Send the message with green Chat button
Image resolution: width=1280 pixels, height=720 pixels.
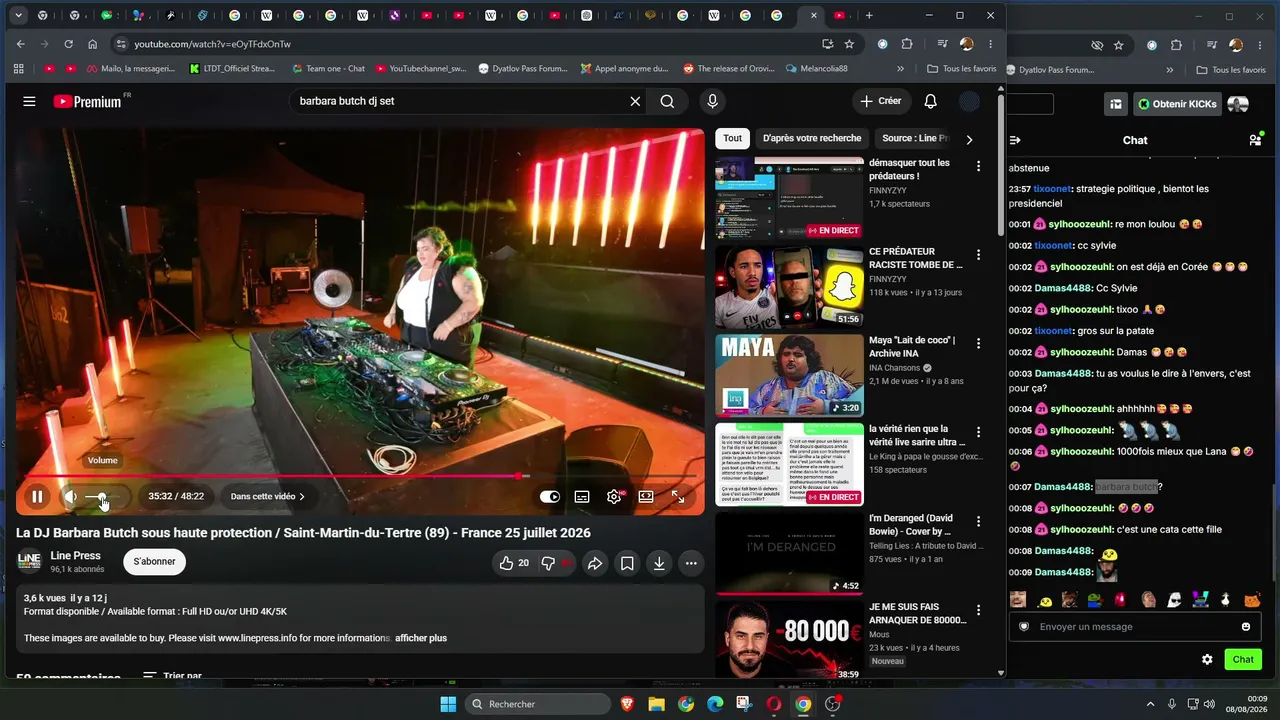click(x=1243, y=660)
